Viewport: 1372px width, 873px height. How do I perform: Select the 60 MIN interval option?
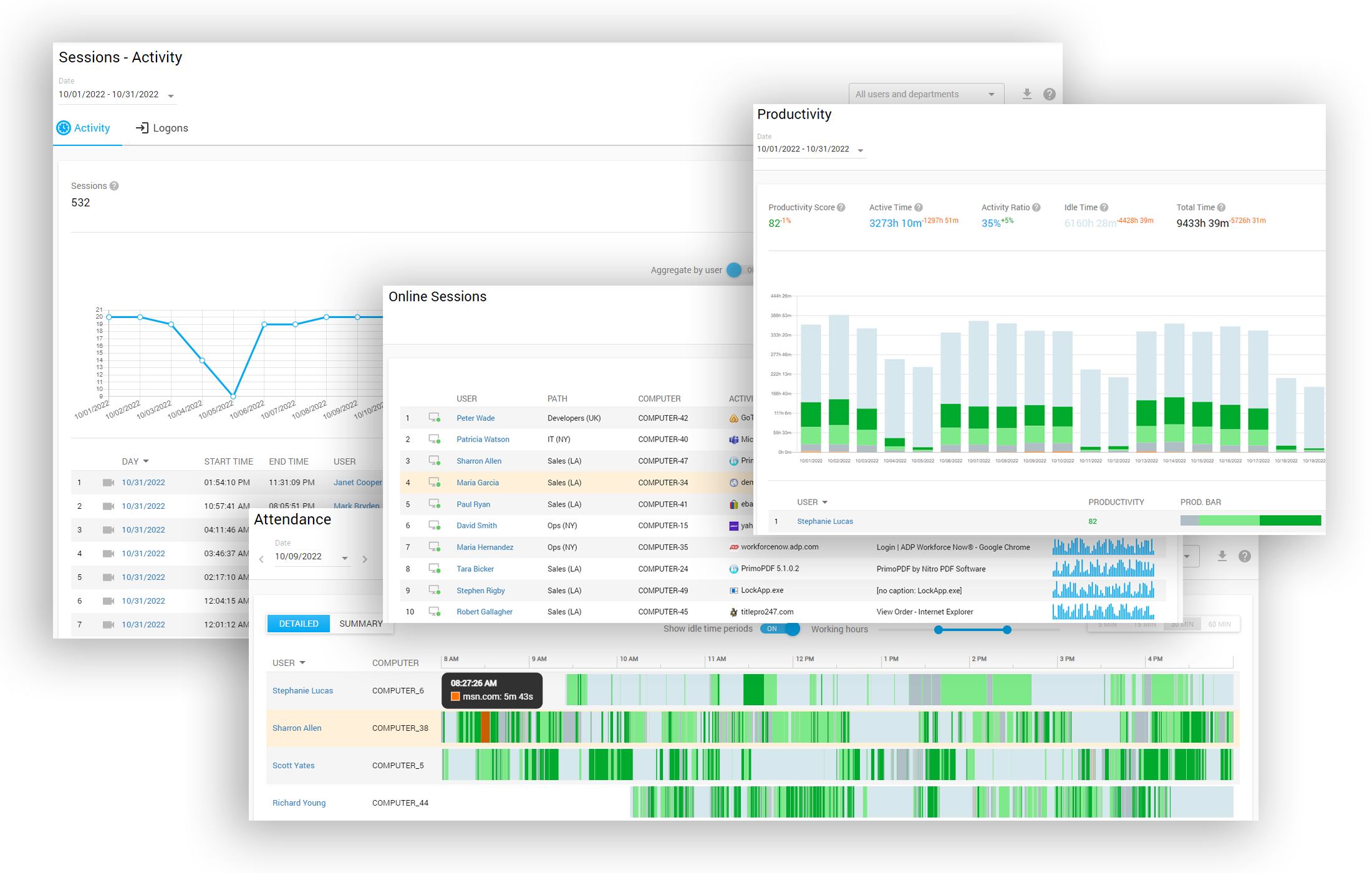tap(1219, 624)
